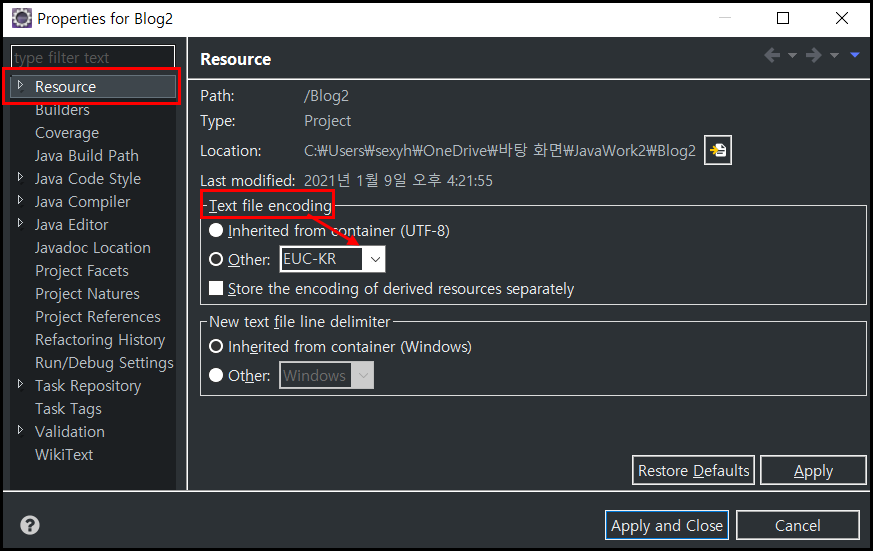Select Java Code Style in tree
The image size is (873, 551).
point(87,179)
